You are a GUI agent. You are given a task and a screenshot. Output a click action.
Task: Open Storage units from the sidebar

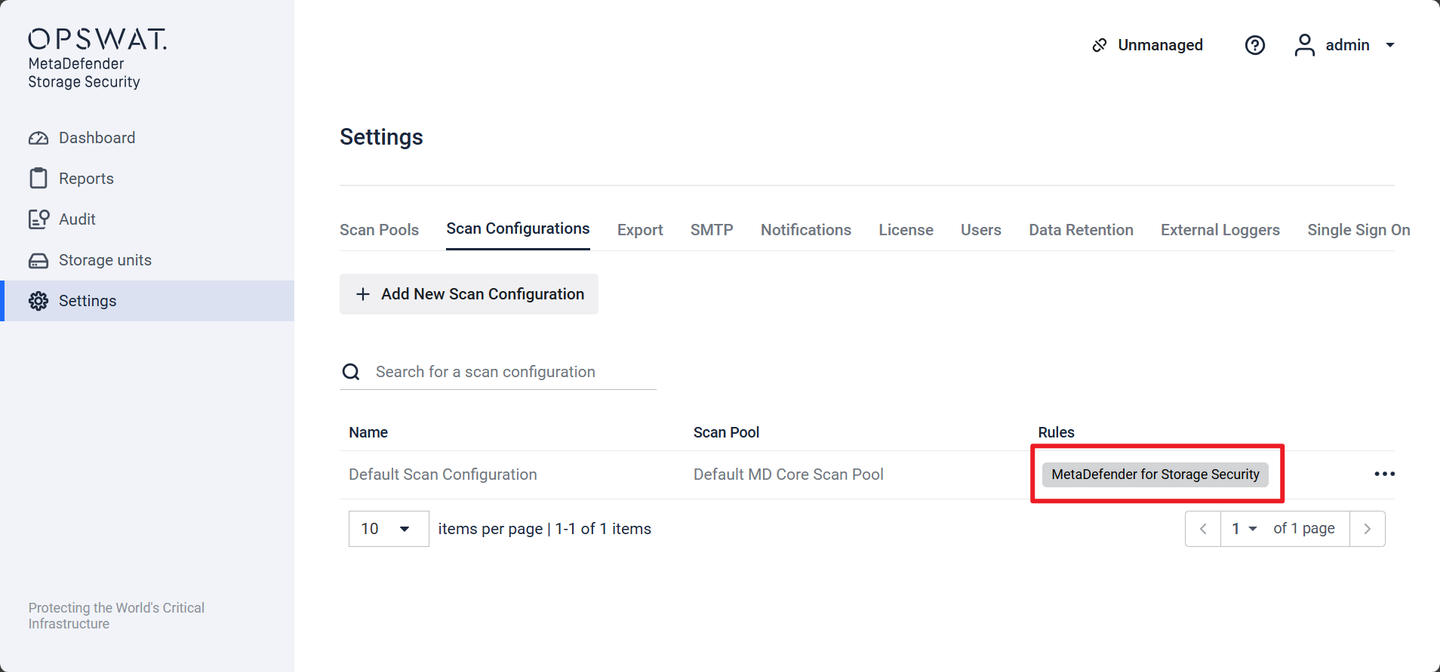147,260
